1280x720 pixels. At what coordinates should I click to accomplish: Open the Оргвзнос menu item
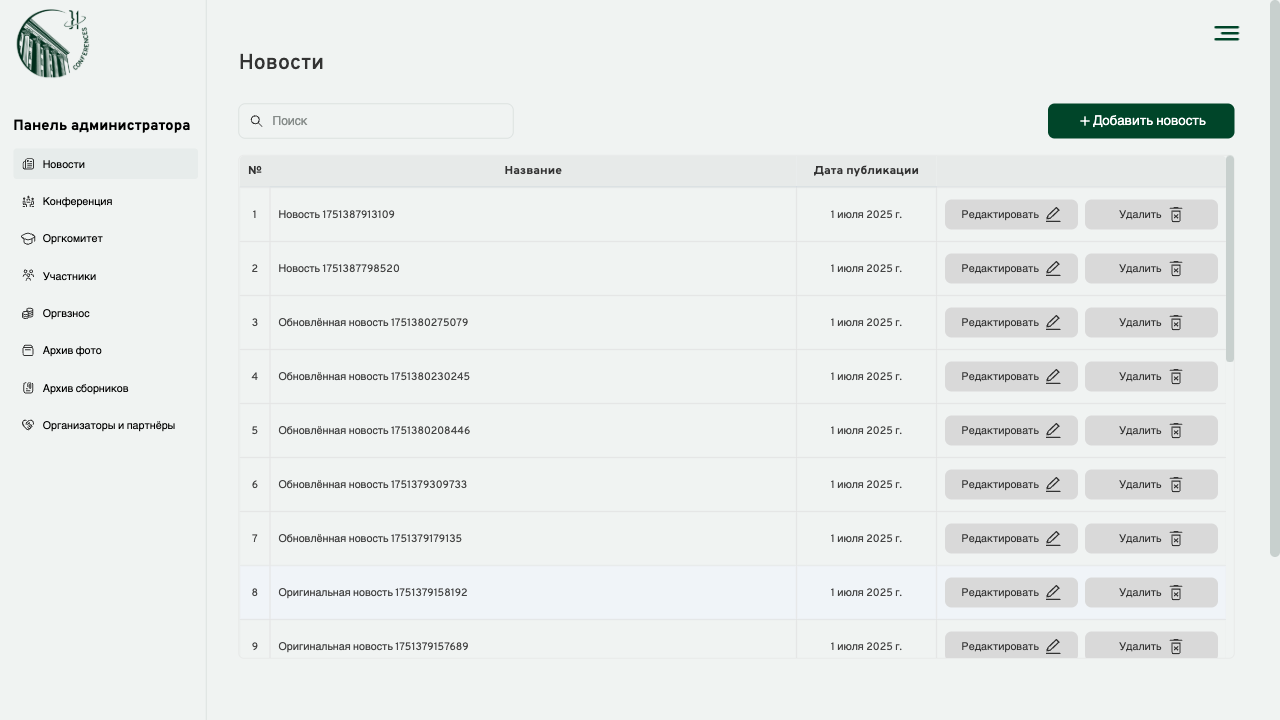66,314
